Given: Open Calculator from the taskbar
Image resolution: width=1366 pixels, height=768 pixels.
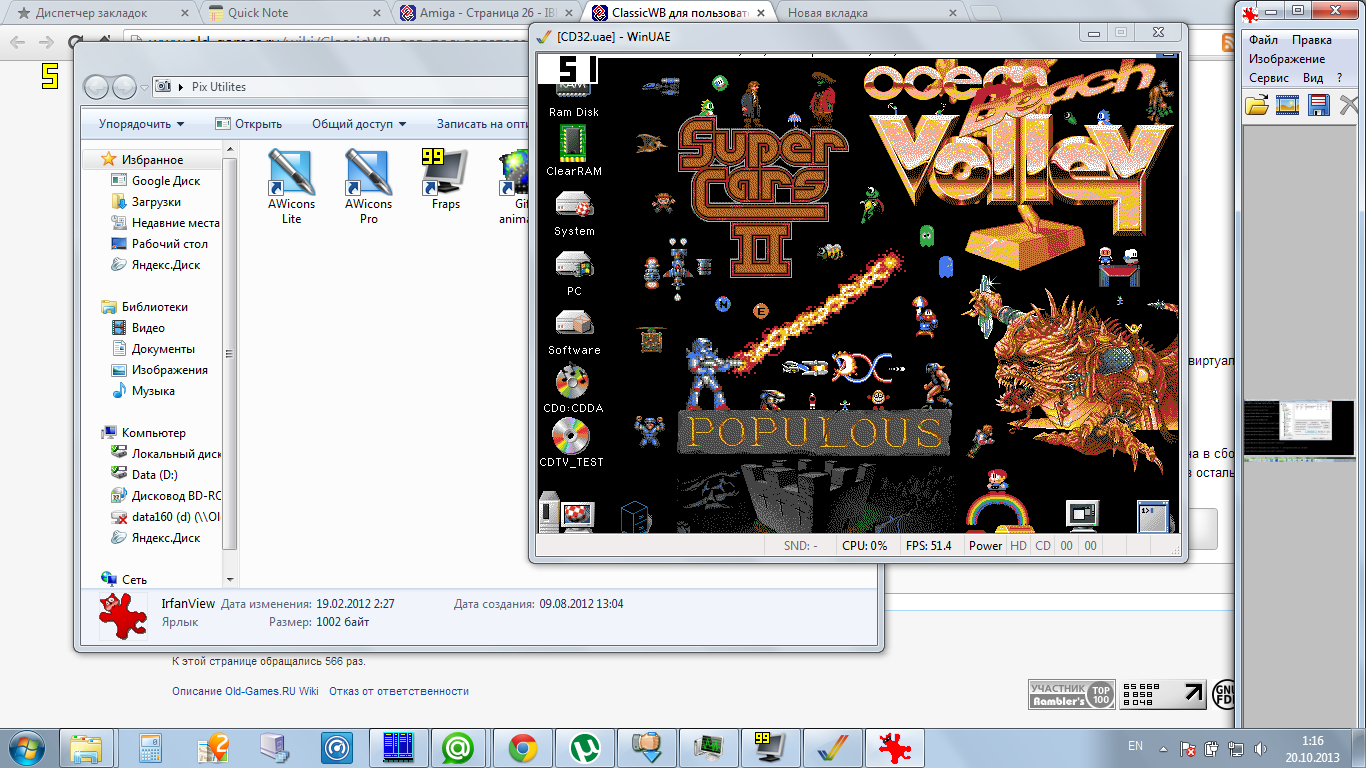Looking at the screenshot, I should (150, 748).
